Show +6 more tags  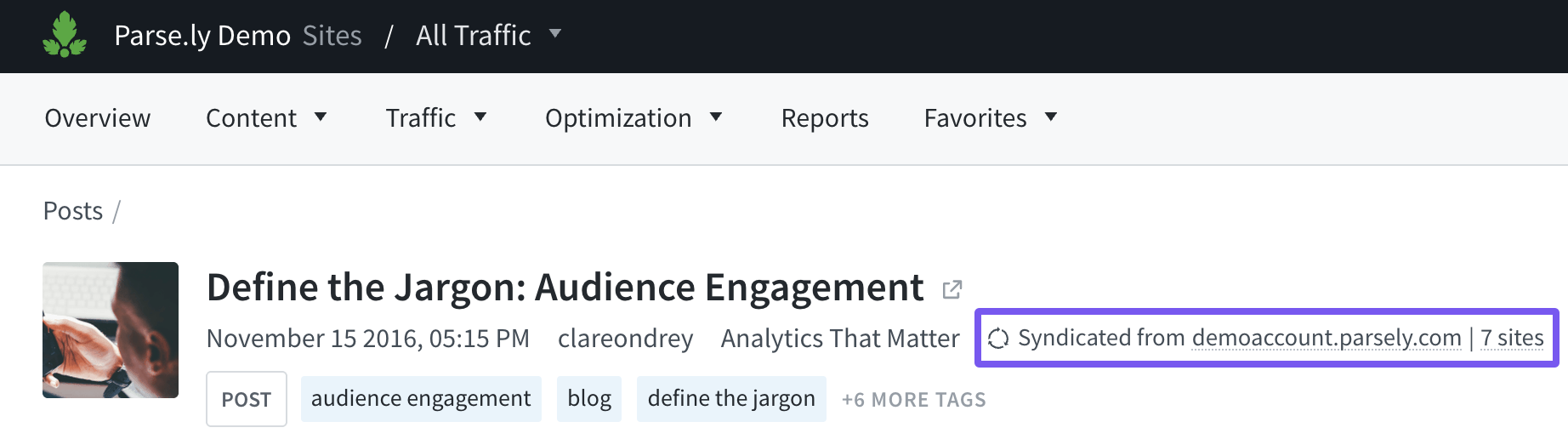coord(913,400)
